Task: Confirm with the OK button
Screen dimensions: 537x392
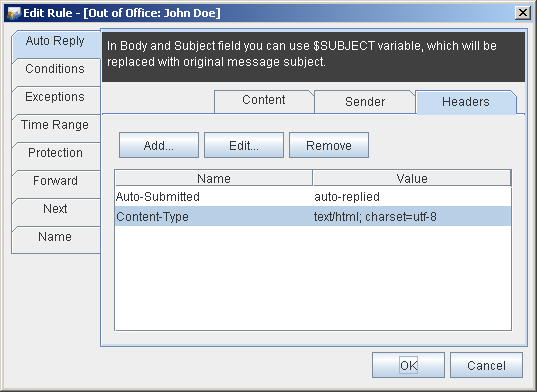Action: (408, 365)
